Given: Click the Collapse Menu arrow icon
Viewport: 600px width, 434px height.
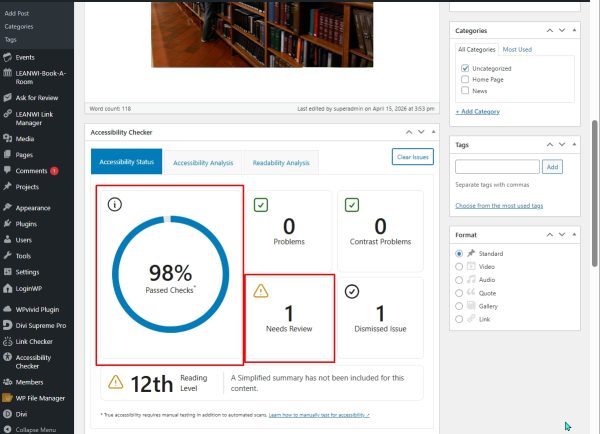Looking at the screenshot, I should coord(7,429).
